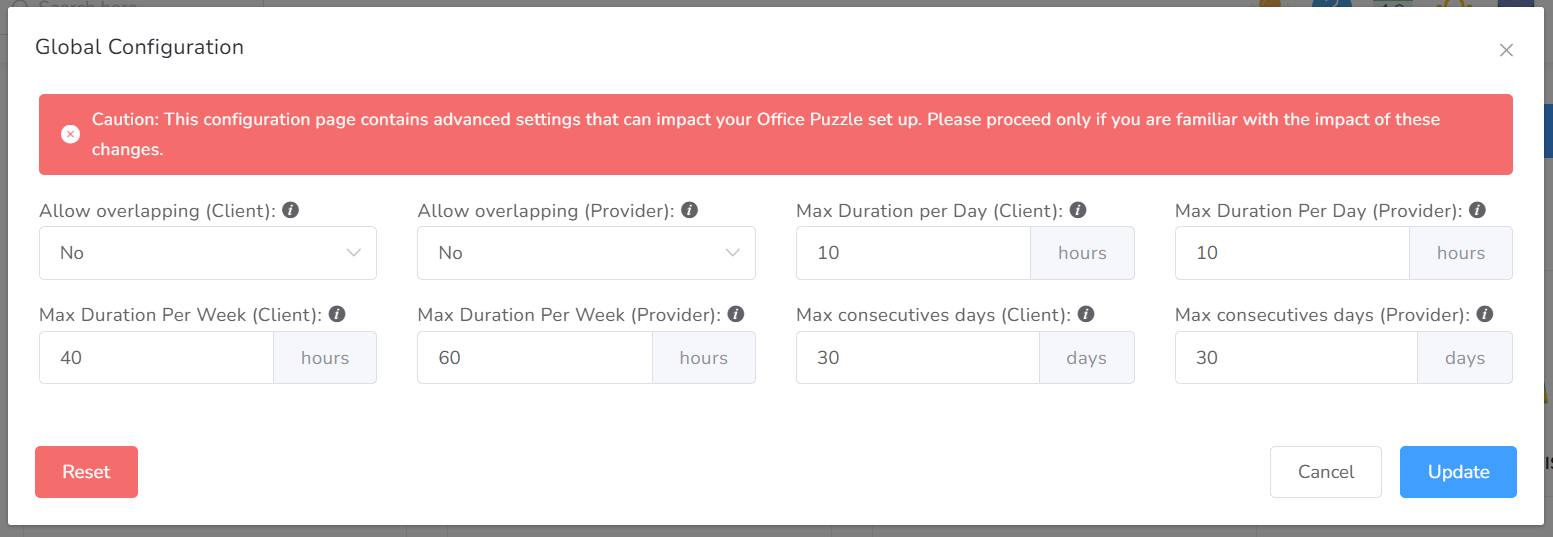
Task: Click the Reset button
Action: pos(86,472)
